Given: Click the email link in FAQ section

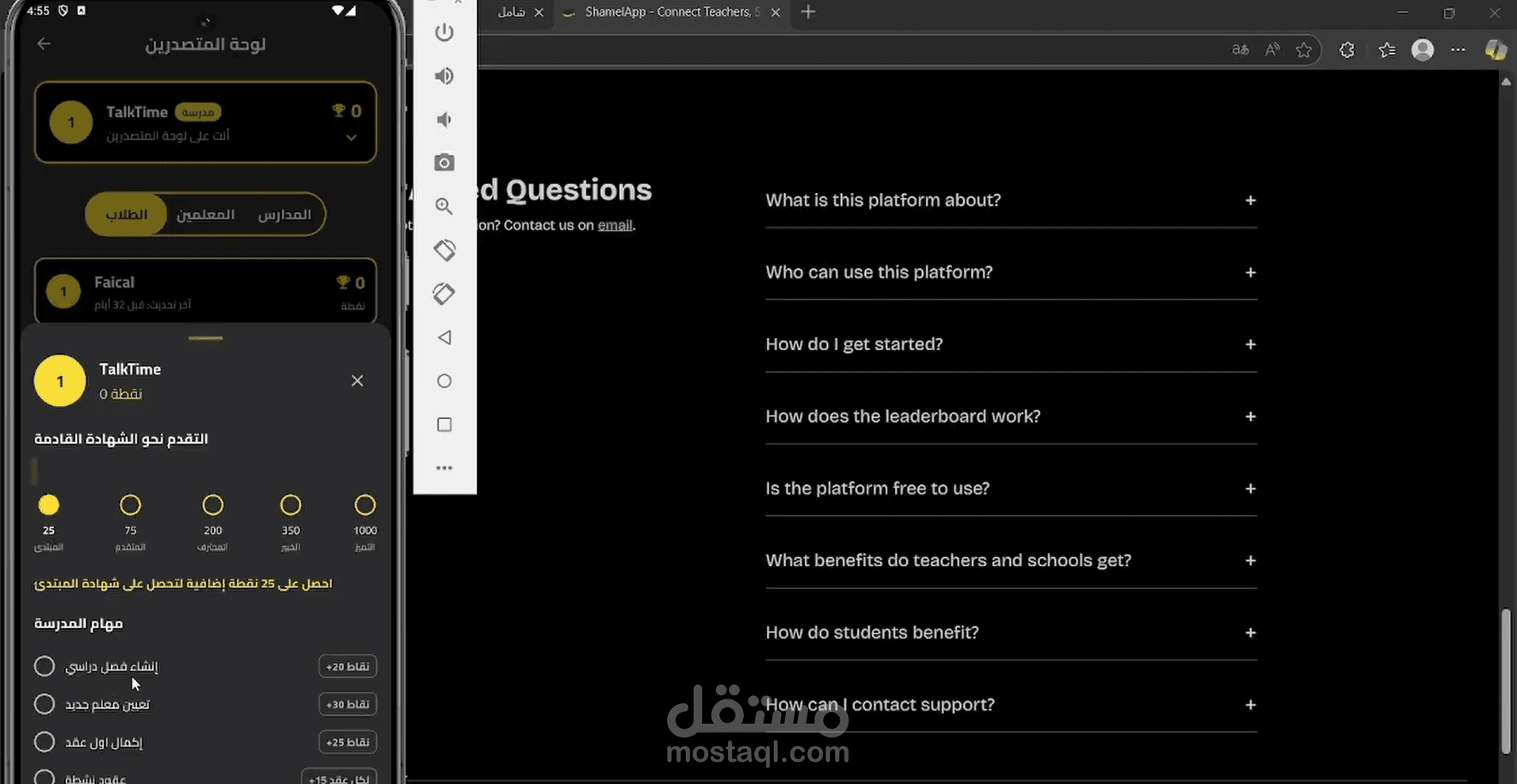Looking at the screenshot, I should [615, 225].
